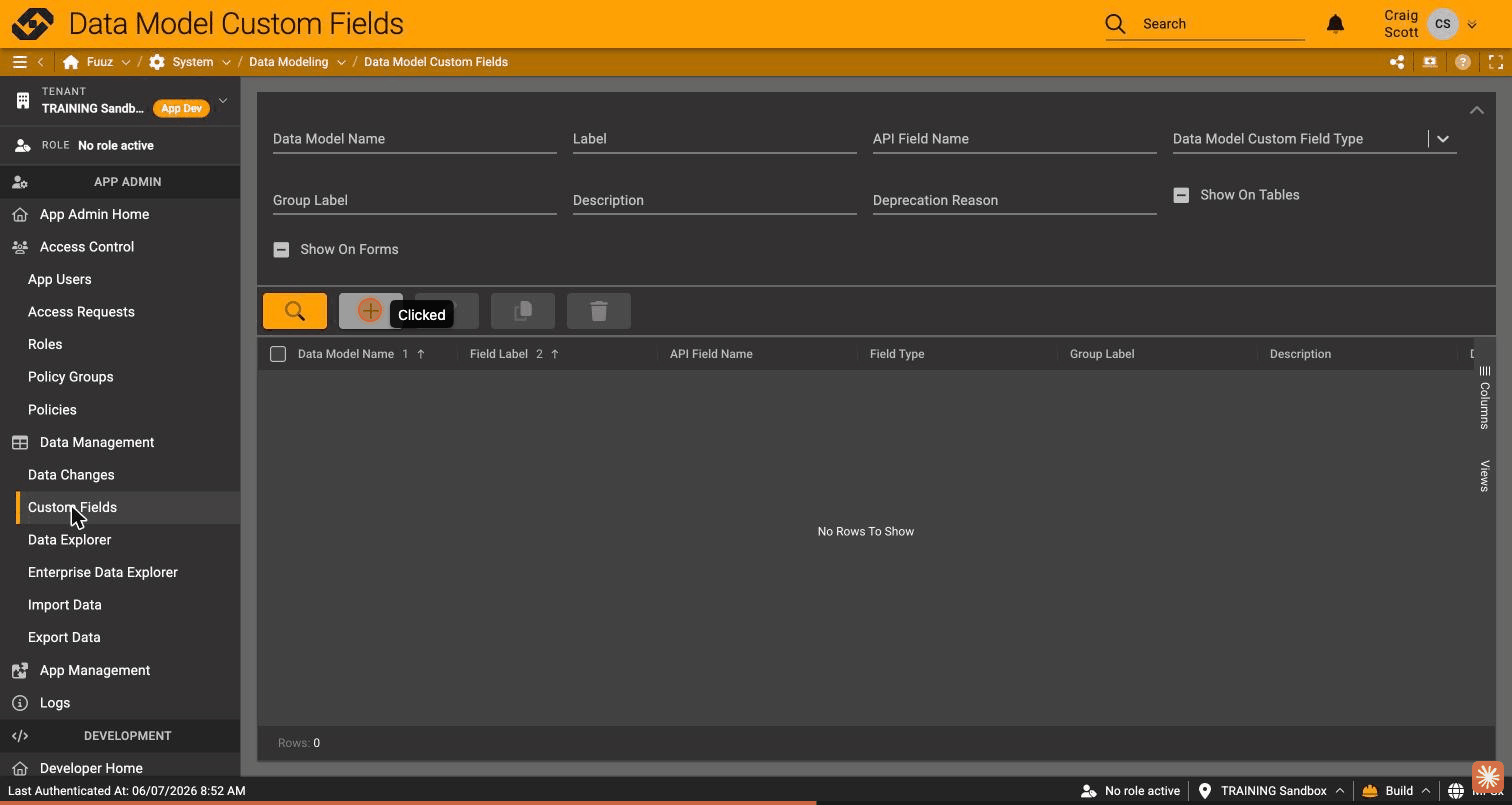Collapse the filter panel chevron

click(x=1477, y=110)
